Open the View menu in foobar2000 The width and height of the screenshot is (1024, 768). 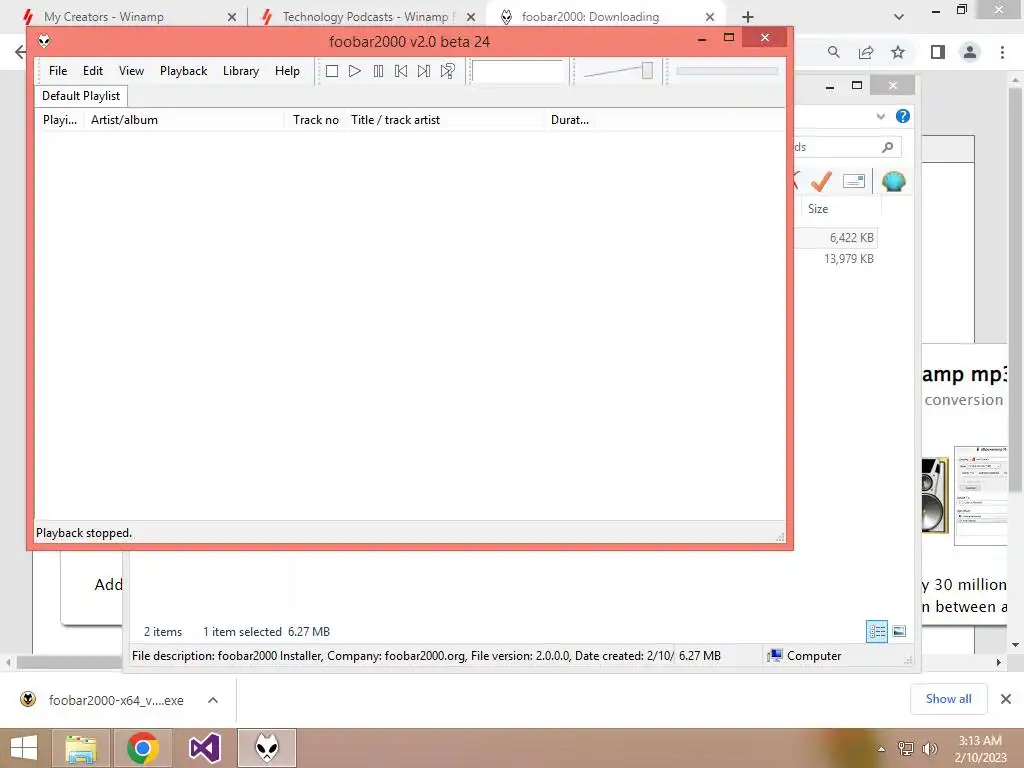131,71
